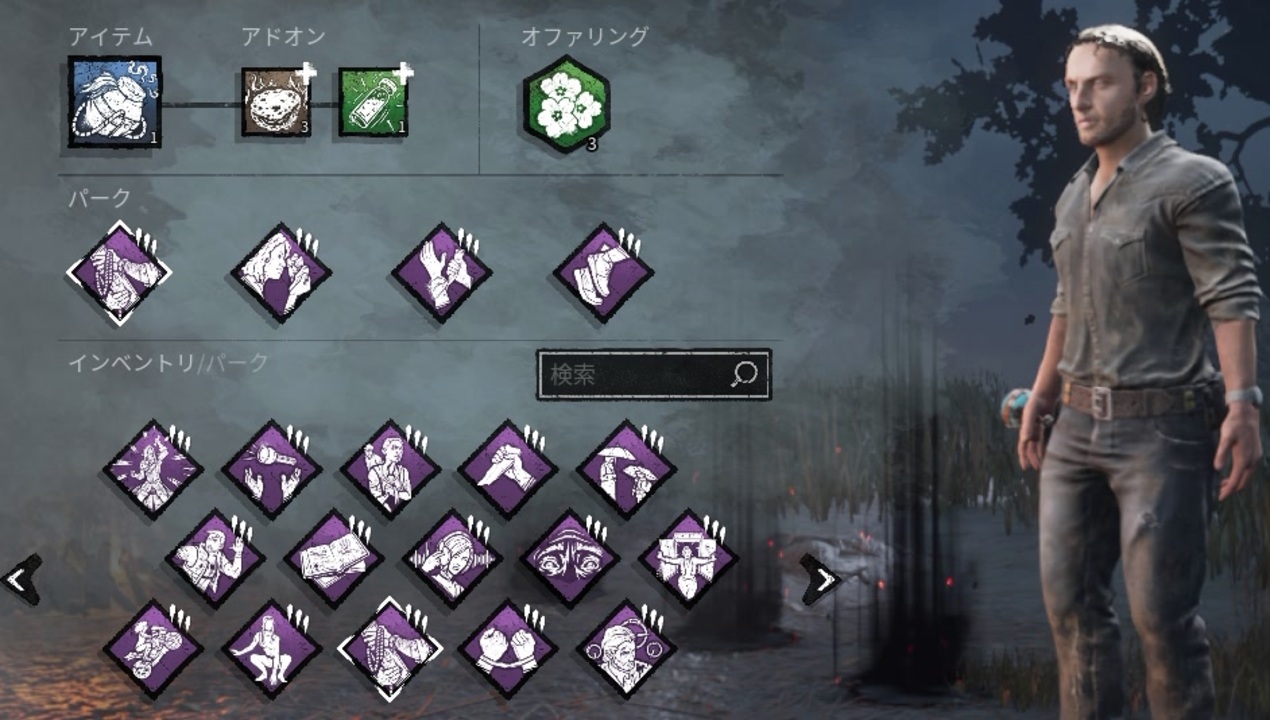Pick the handshake clasped hands perk
This screenshot has width=1270, height=720.
[508, 468]
